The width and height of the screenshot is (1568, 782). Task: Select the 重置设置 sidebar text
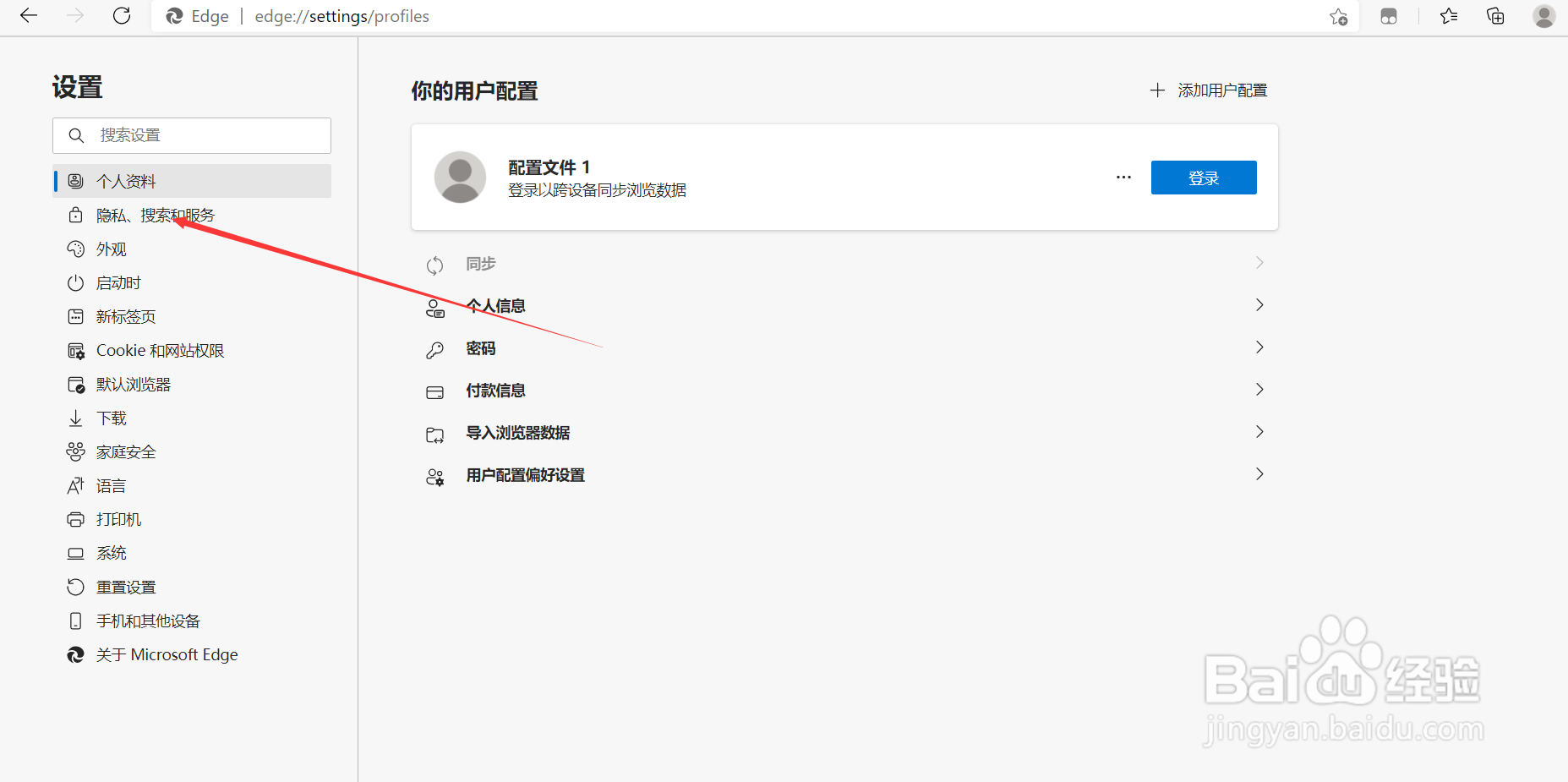tap(126, 588)
